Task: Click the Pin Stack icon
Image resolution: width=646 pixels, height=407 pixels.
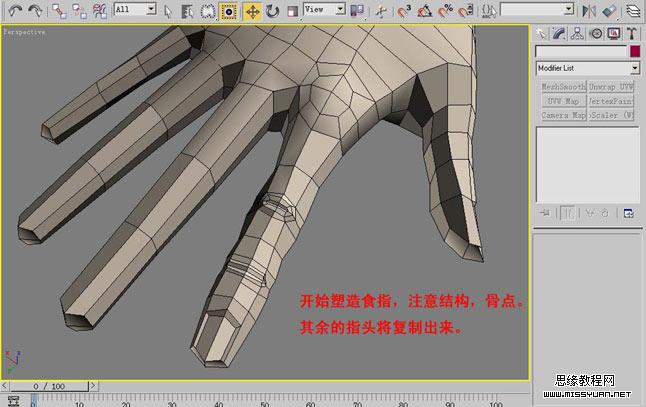Action: [545, 213]
